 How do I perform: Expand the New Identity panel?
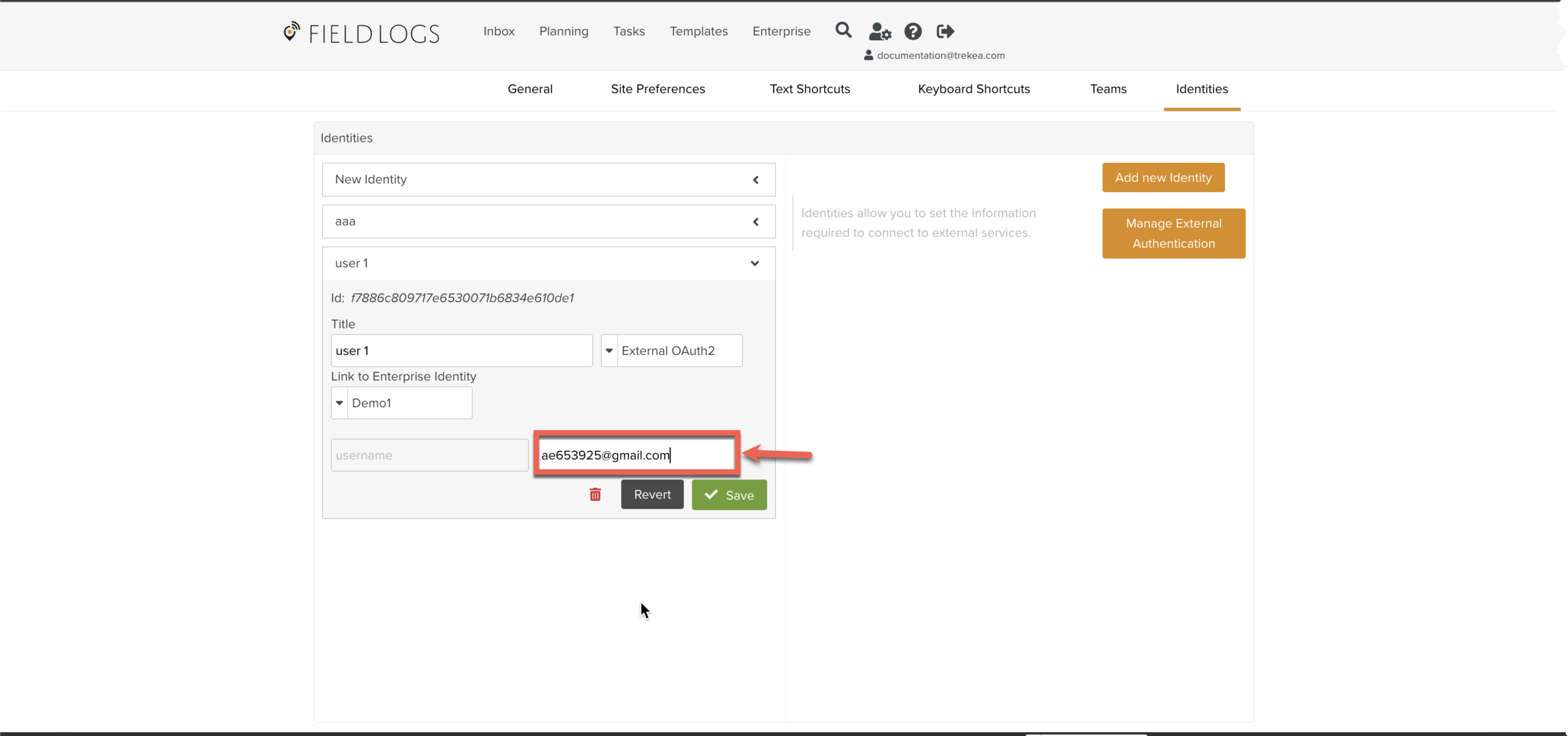(755, 180)
